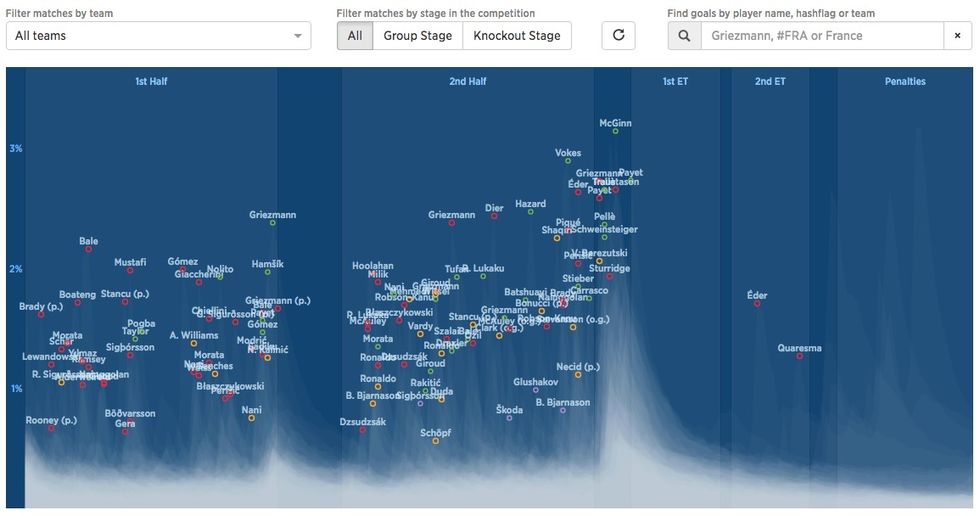
Task: Click the 2nd Half section label
Action: coord(468,81)
